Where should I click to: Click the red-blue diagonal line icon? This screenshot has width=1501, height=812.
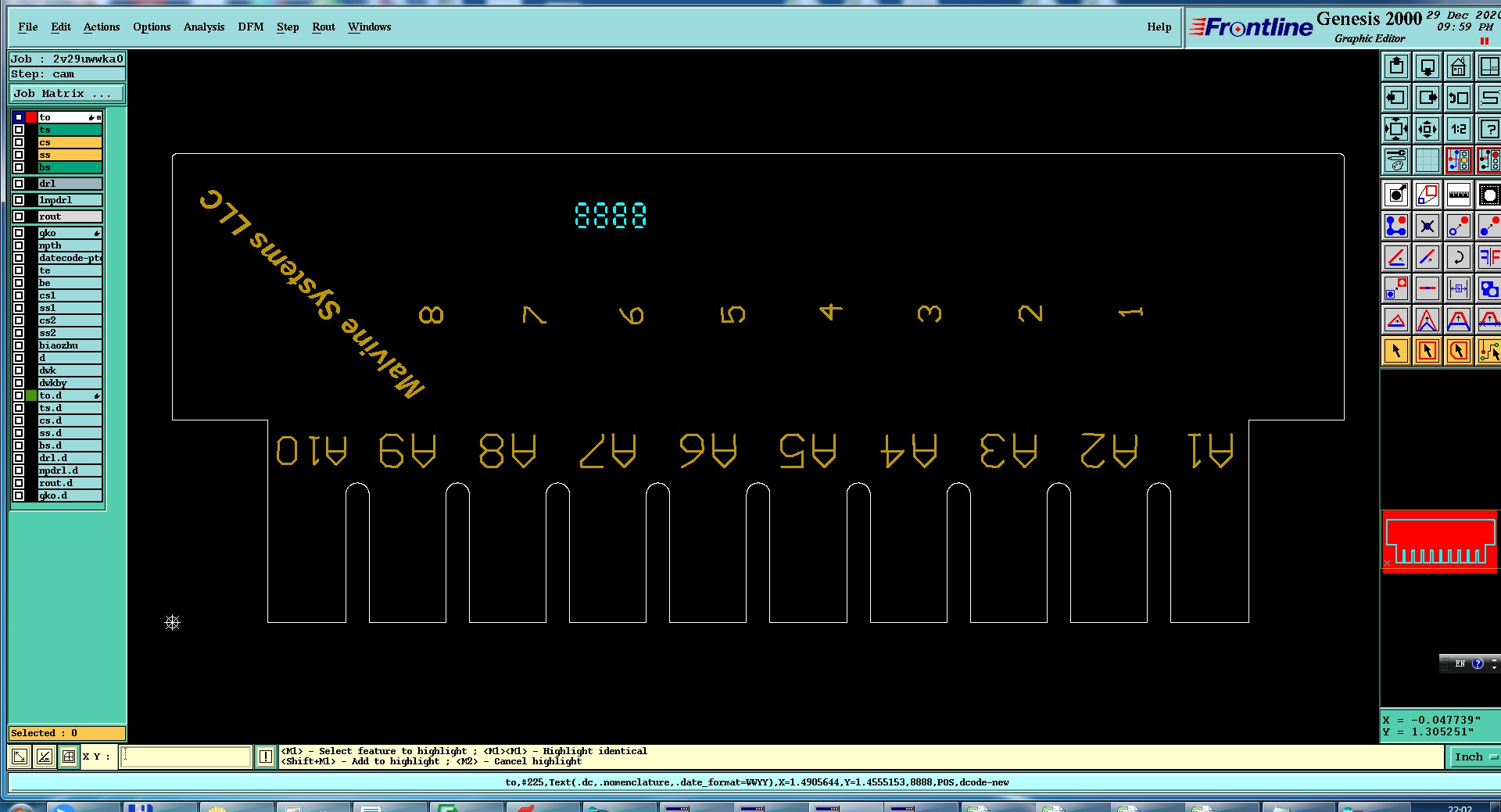(x=1428, y=257)
